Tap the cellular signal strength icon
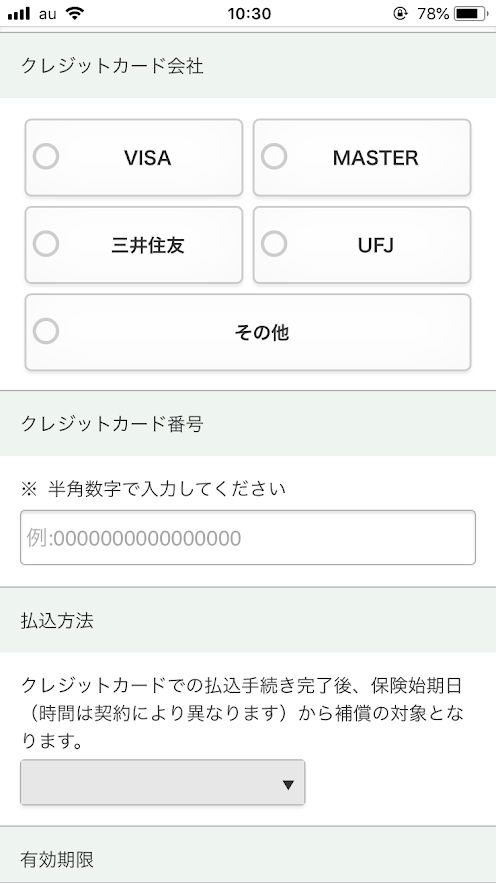Viewport: 496px width, 883px height. click(19, 14)
